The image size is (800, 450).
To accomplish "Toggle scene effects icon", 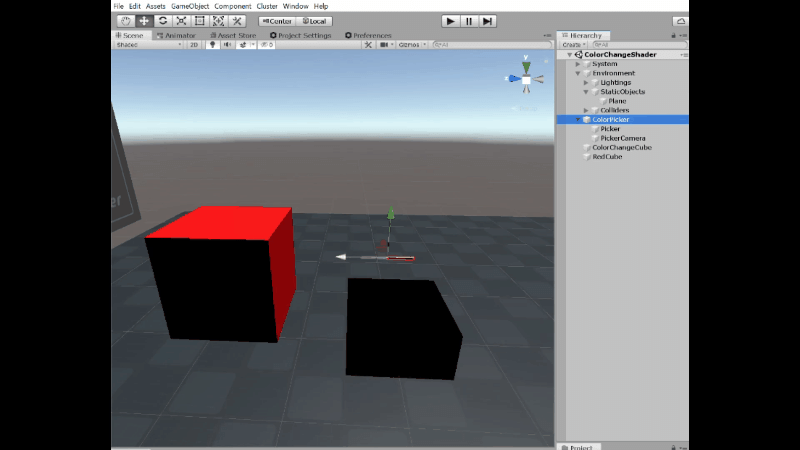I will (243, 45).
